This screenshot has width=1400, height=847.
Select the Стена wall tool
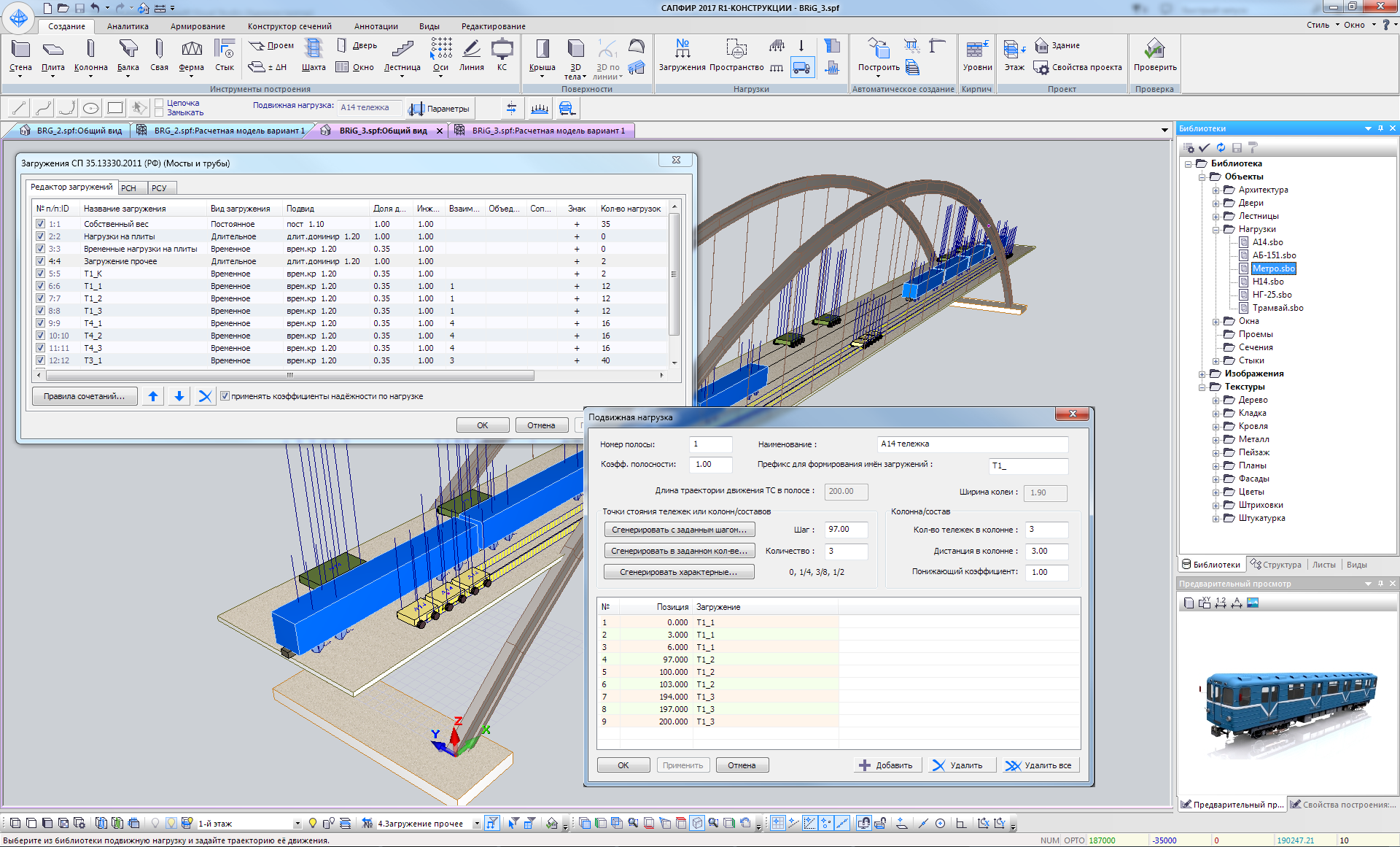click(x=20, y=56)
